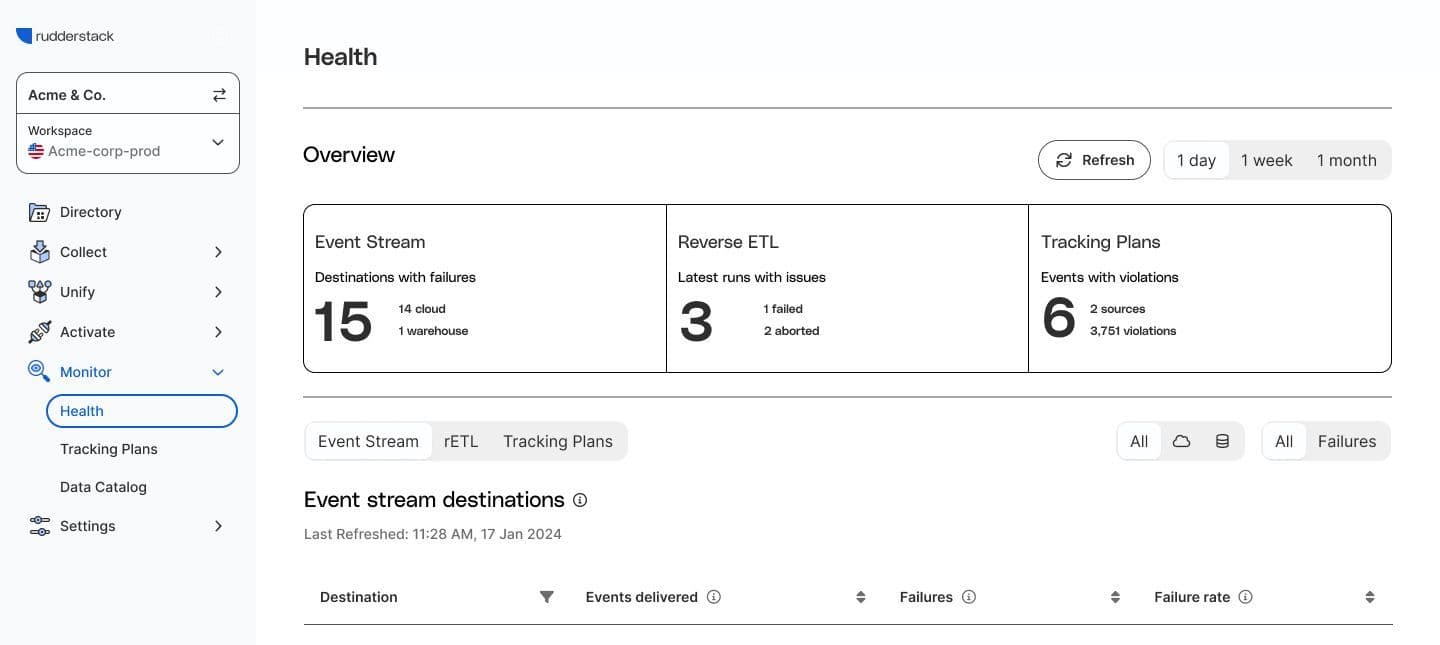Click the Reverse ETL overview card

point(846,288)
